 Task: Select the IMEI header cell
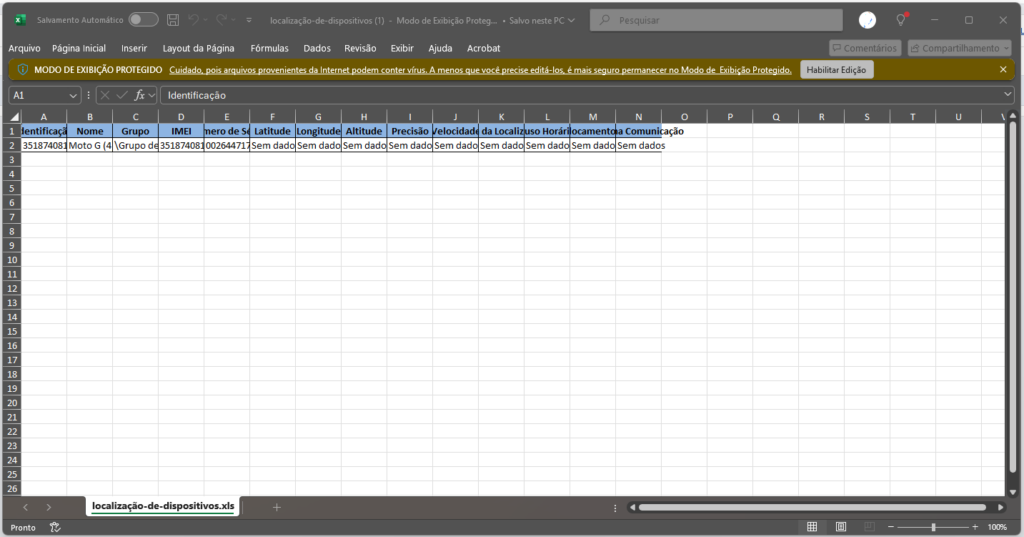pos(181,131)
